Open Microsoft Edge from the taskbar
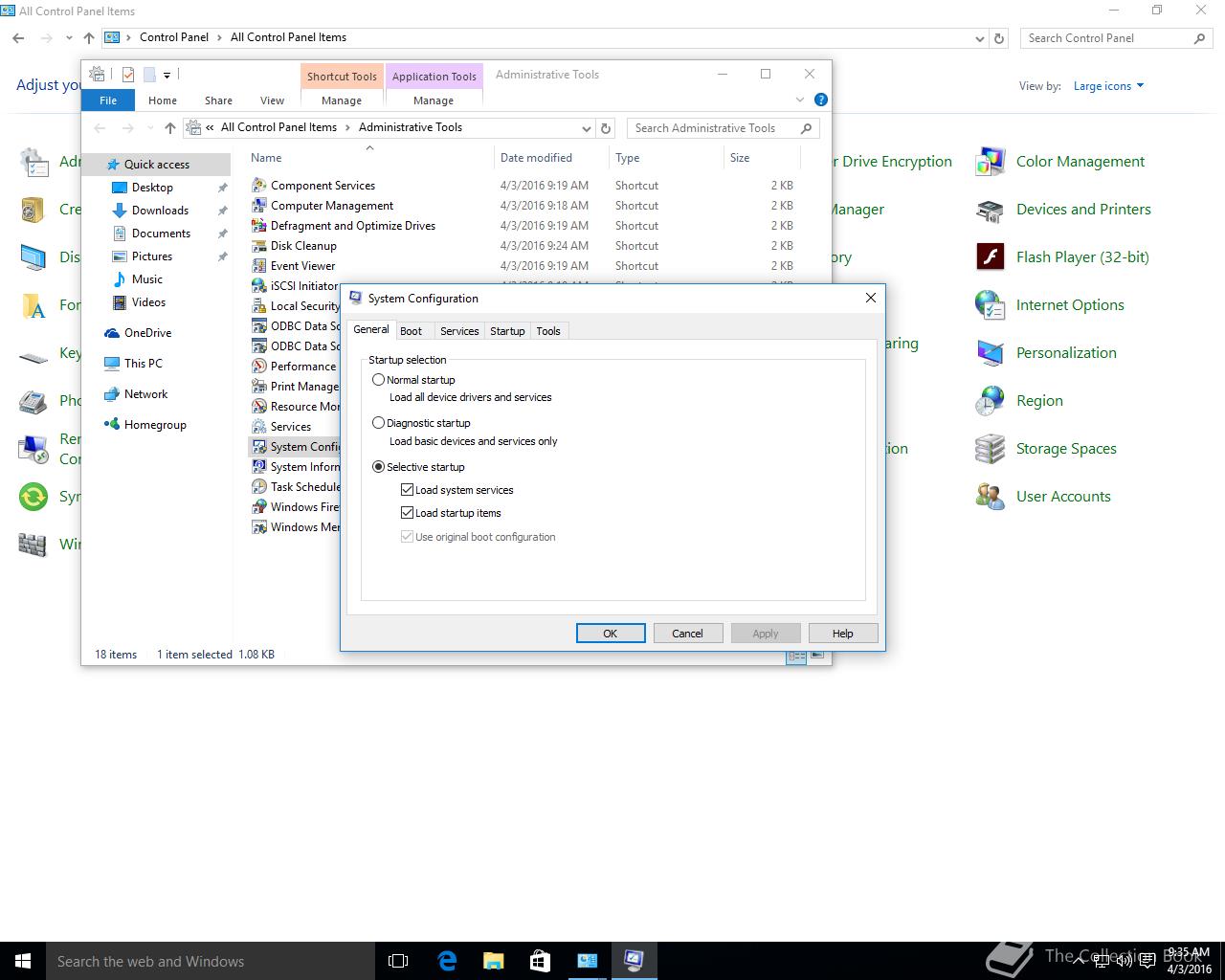 pyautogui.click(x=446, y=961)
